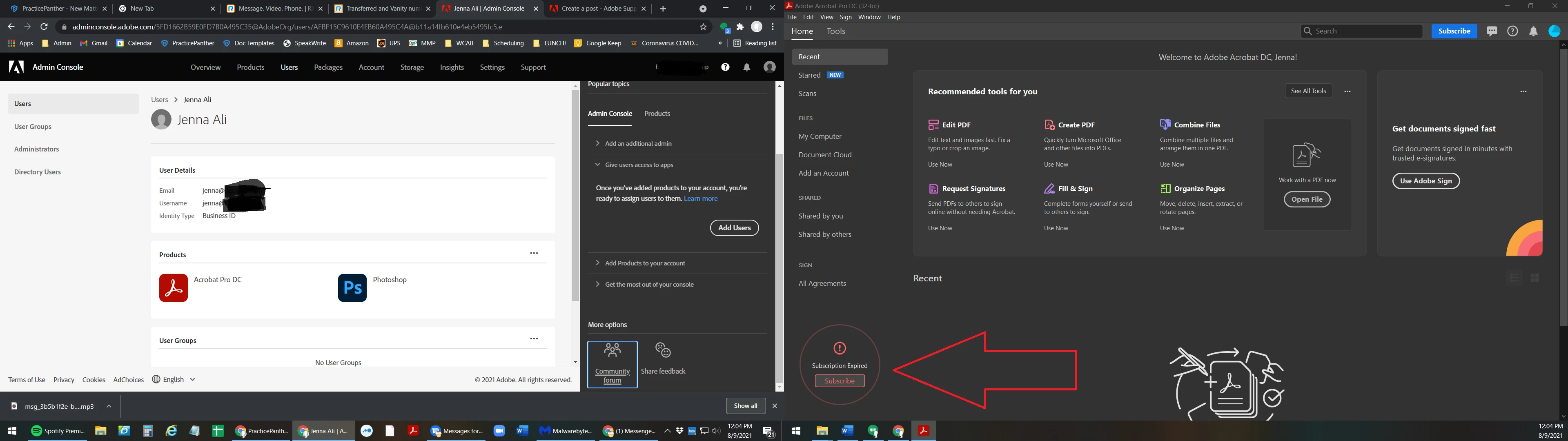Open the Create PDF tool icon in Acrobat
Image resolution: width=1568 pixels, height=441 pixels.
(1049, 125)
